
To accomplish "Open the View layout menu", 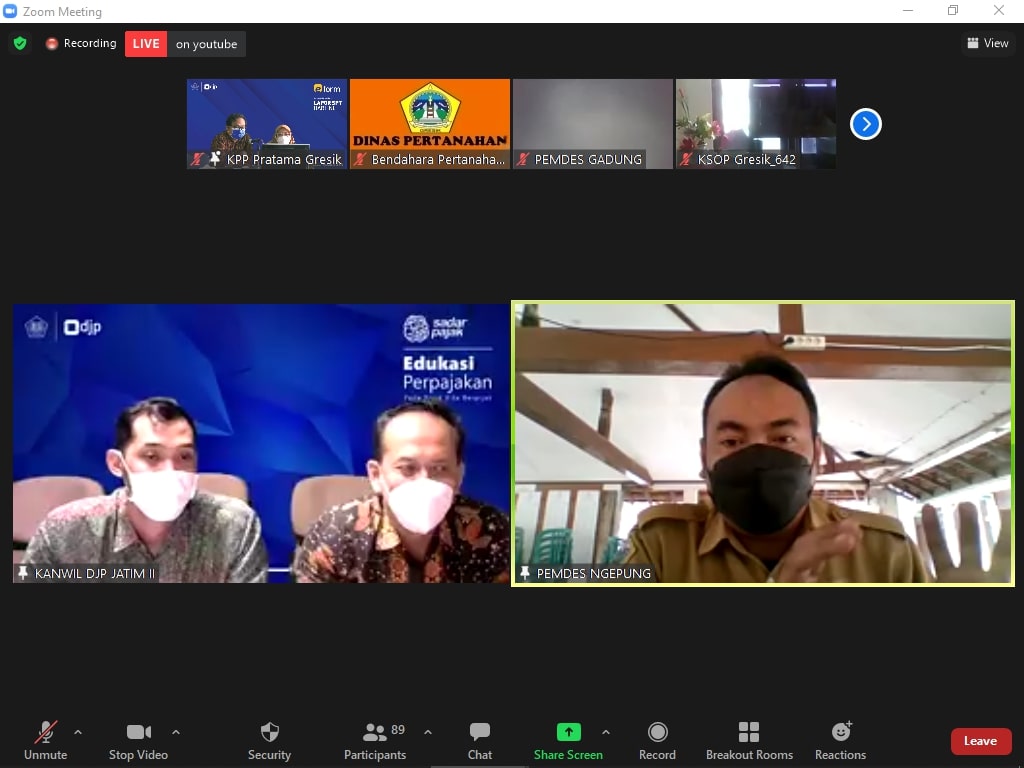I will click(x=987, y=43).
